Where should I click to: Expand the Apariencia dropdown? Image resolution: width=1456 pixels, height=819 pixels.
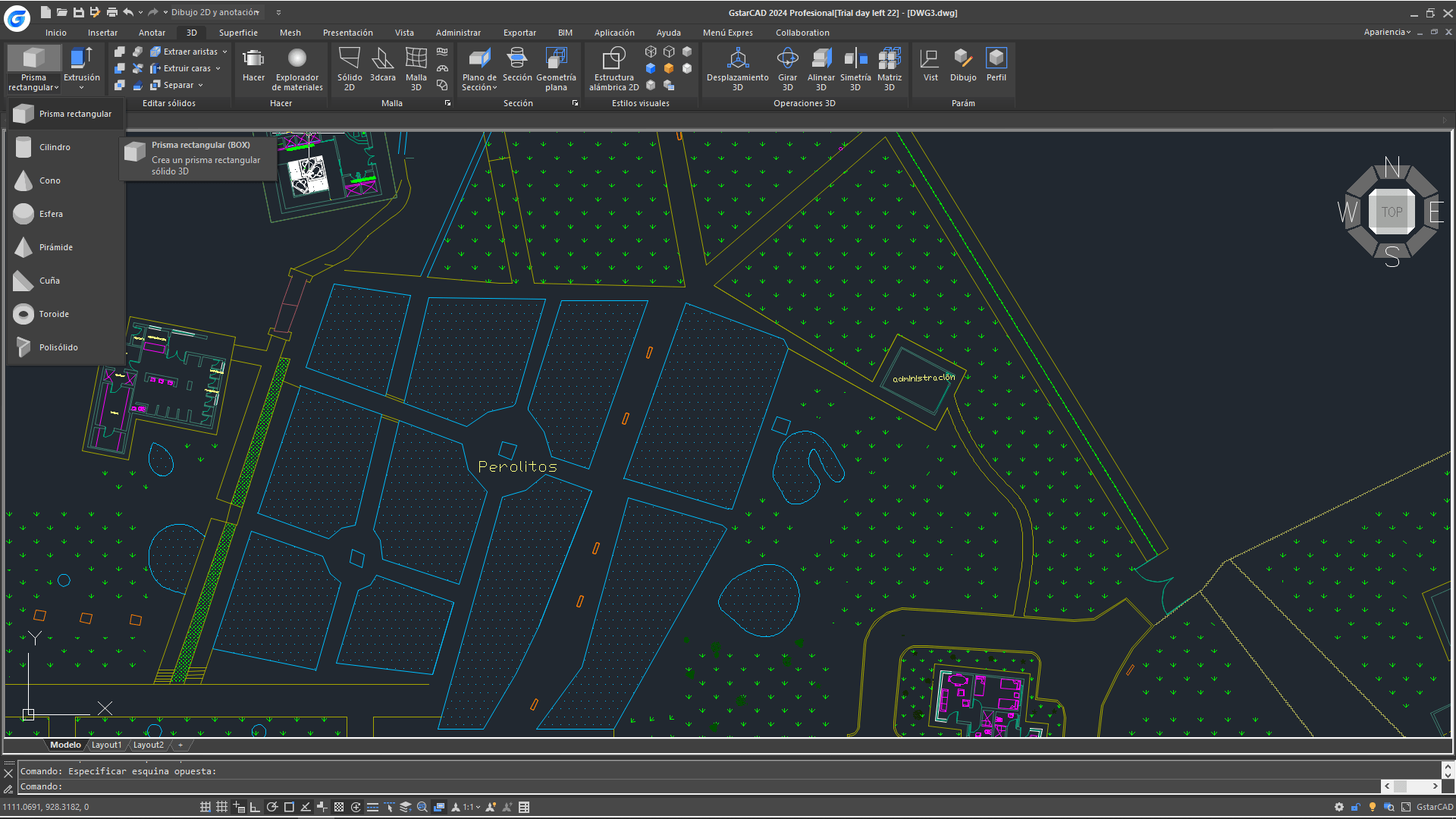point(1387,32)
